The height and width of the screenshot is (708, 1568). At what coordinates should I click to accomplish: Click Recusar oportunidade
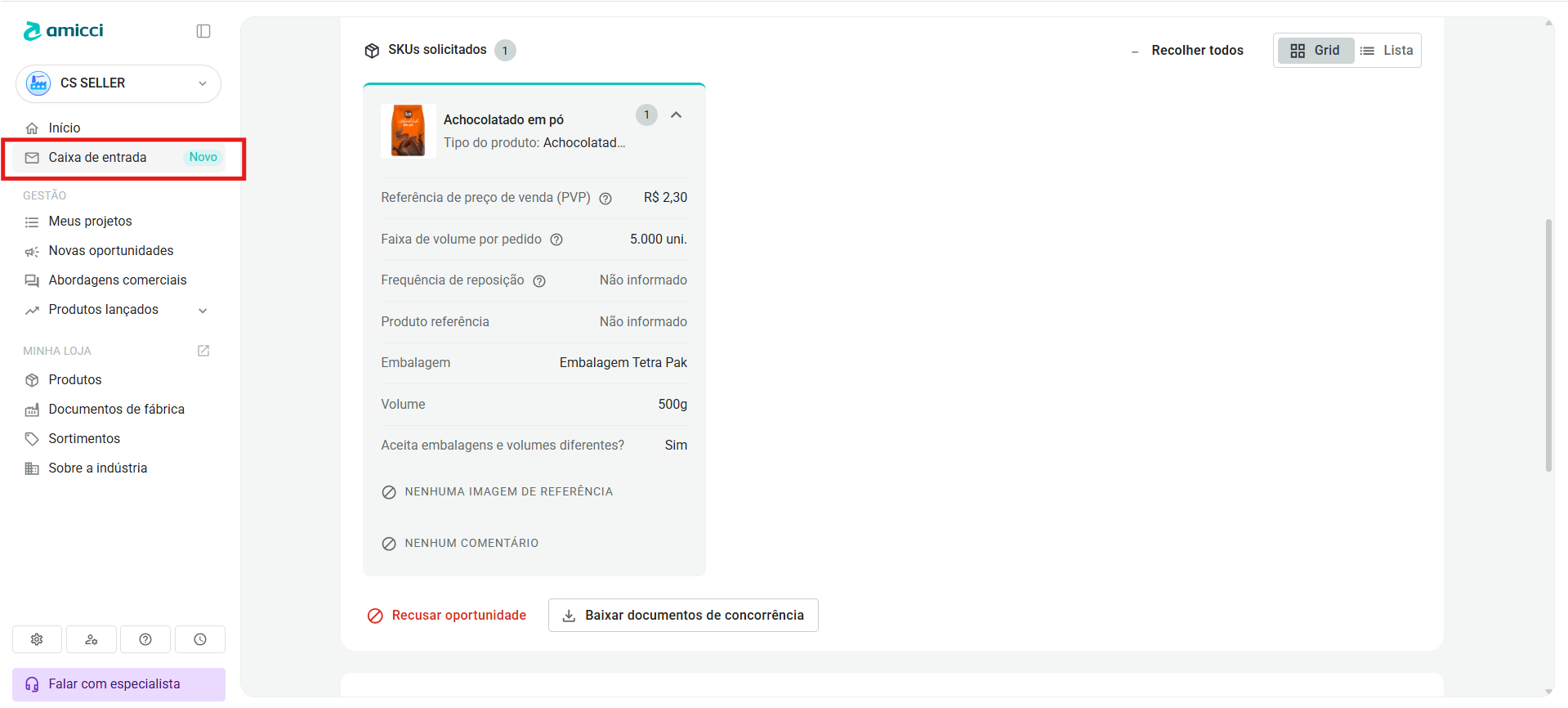(x=446, y=616)
